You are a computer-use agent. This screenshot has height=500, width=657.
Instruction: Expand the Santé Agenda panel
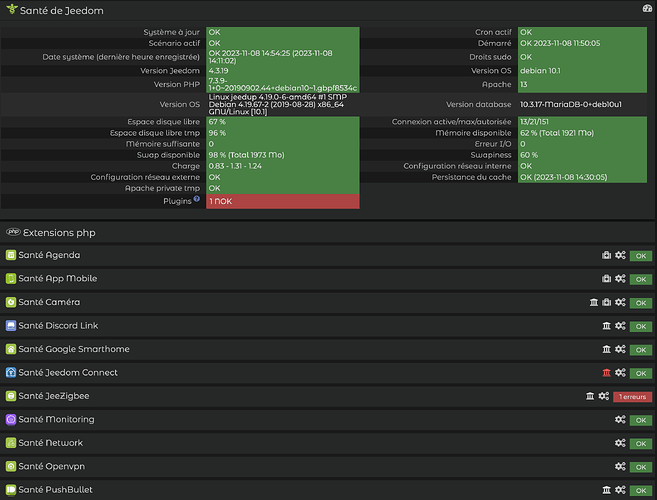[49, 255]
